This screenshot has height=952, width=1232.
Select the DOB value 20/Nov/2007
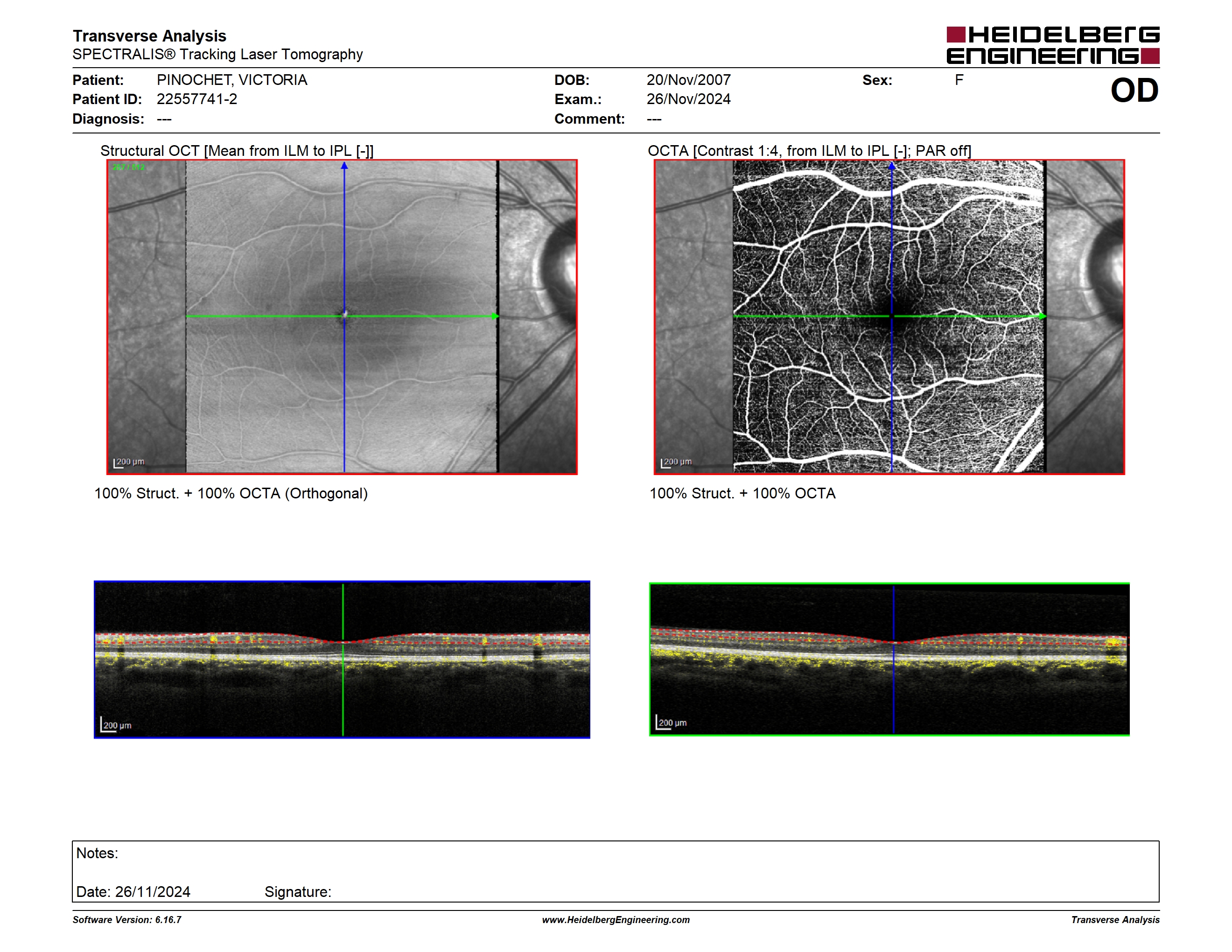click(x=688, y=80)
